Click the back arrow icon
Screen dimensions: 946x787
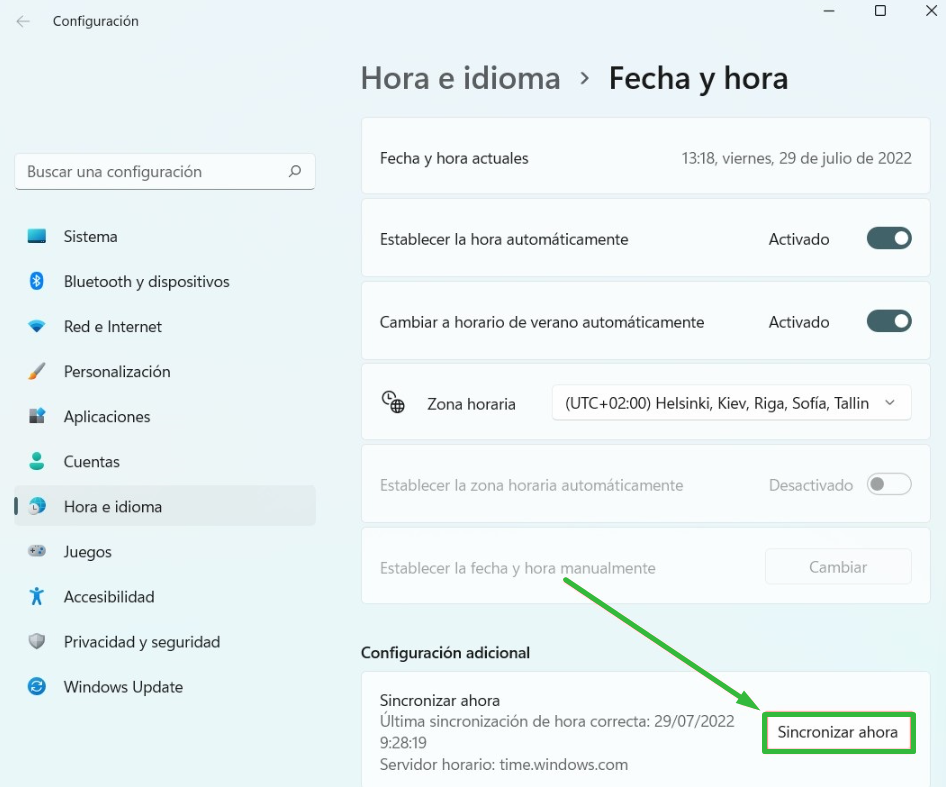[x=23, y=21]
